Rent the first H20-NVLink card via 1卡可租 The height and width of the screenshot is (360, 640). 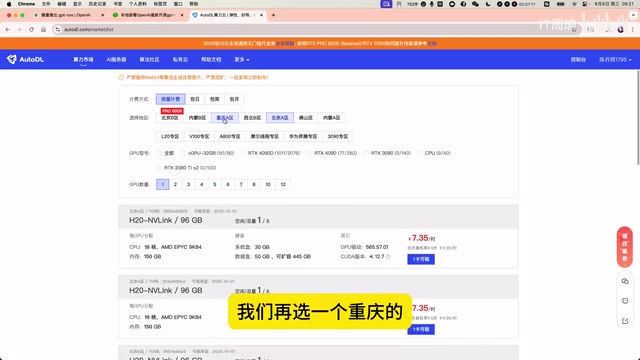pos(421,259)
